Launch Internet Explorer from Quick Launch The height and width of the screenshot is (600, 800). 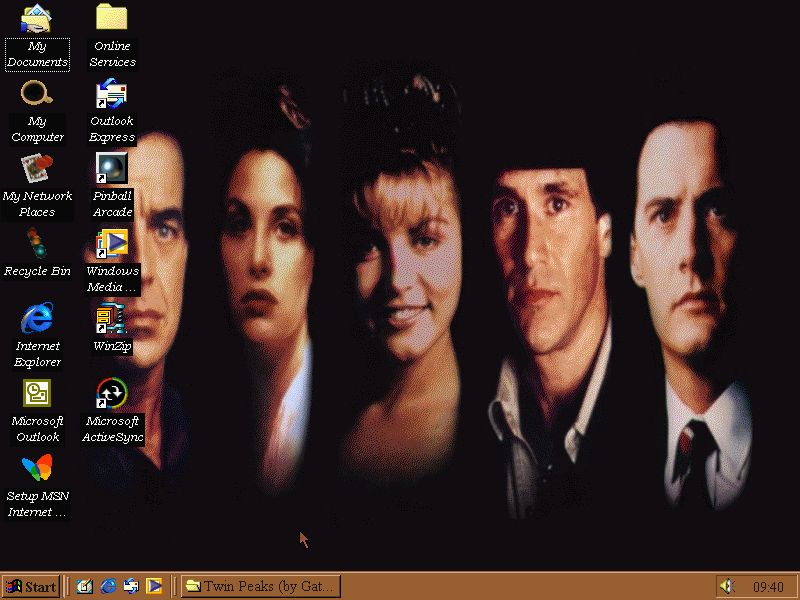[x=108, y=586]
